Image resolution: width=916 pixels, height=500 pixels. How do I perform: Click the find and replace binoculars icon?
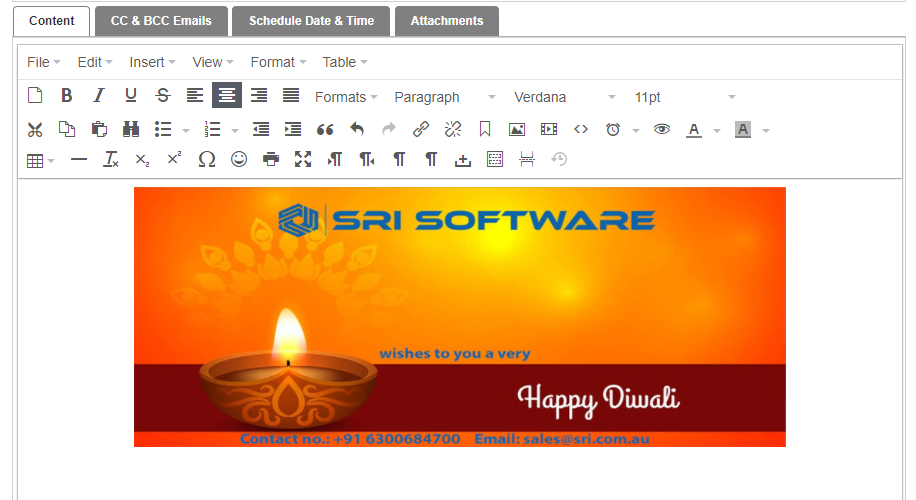coord(131,129)
